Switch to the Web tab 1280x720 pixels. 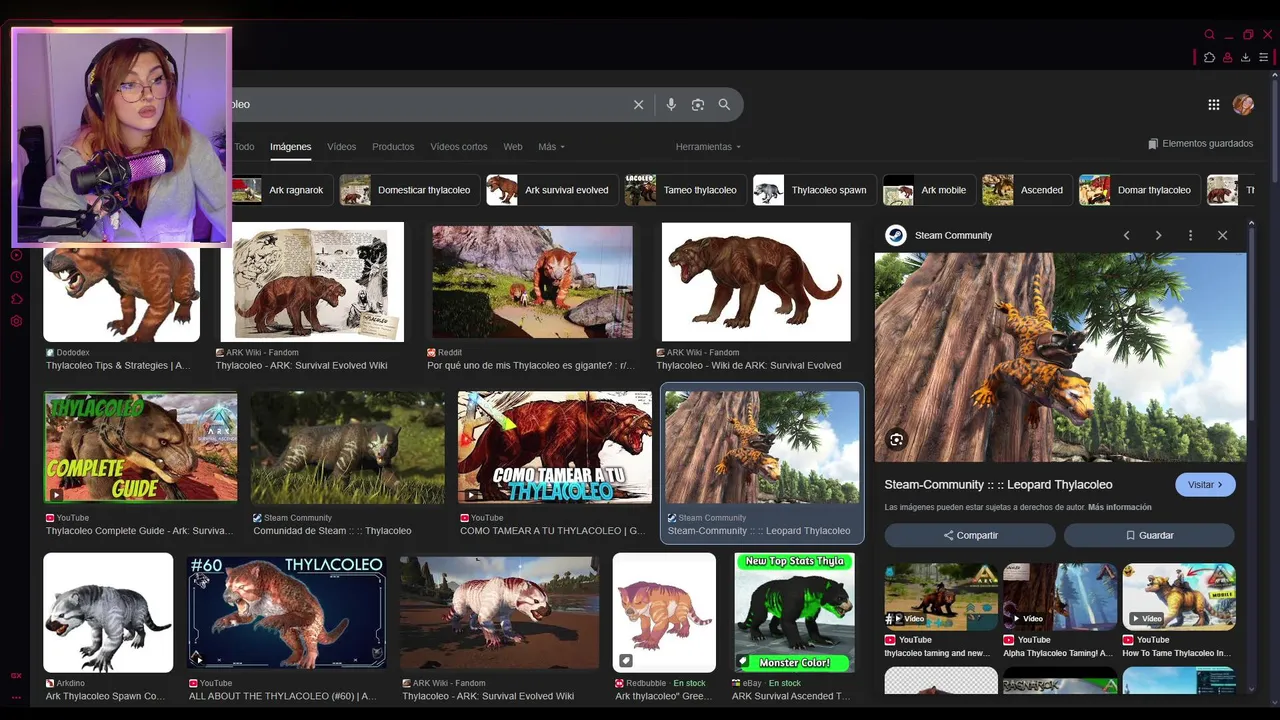pyautogui.click(x=513, y=147)
